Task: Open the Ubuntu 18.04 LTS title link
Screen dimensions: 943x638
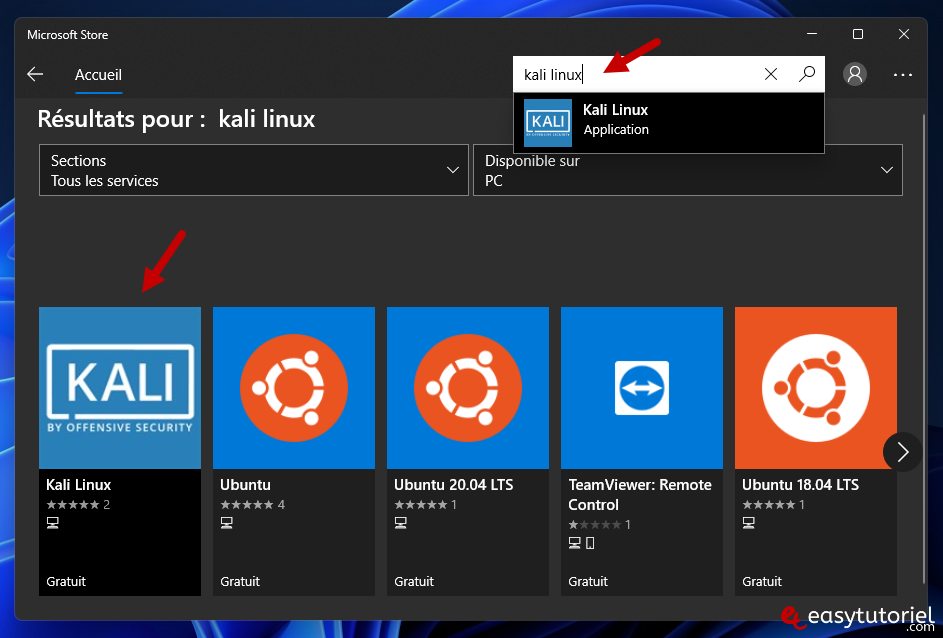Action: click(x=800, y=485)
